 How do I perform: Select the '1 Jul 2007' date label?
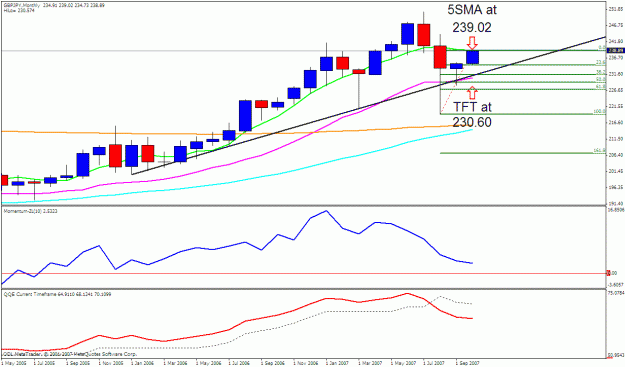coord(434,363)
